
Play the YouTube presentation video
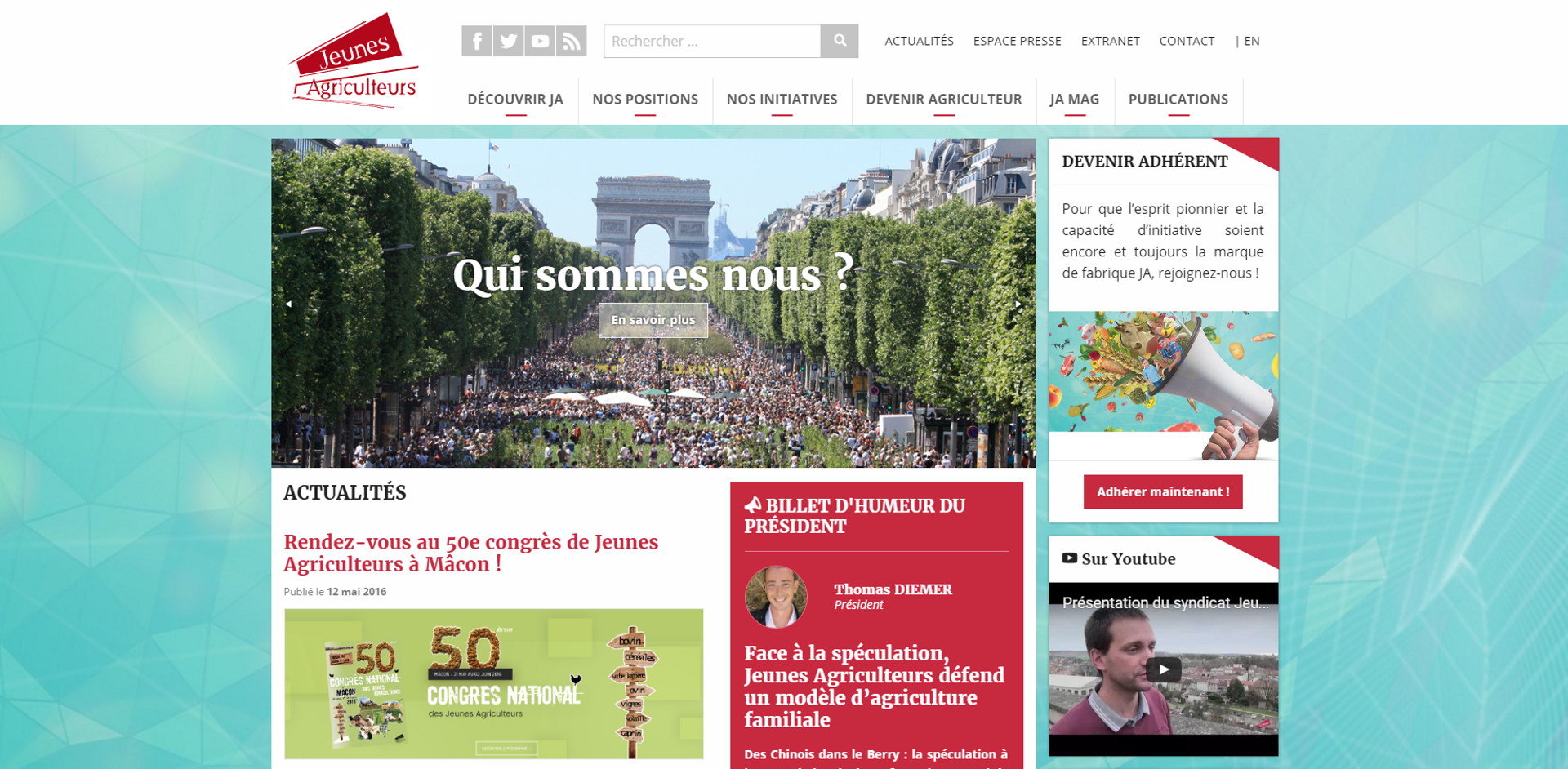(1164, 669)
